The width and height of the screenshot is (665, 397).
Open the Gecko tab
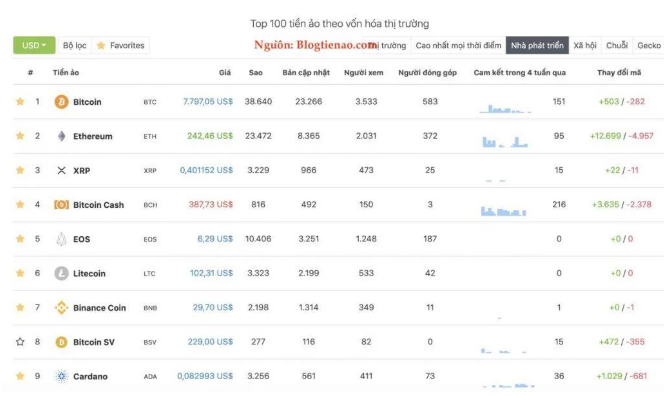click(x=649, y=45)
